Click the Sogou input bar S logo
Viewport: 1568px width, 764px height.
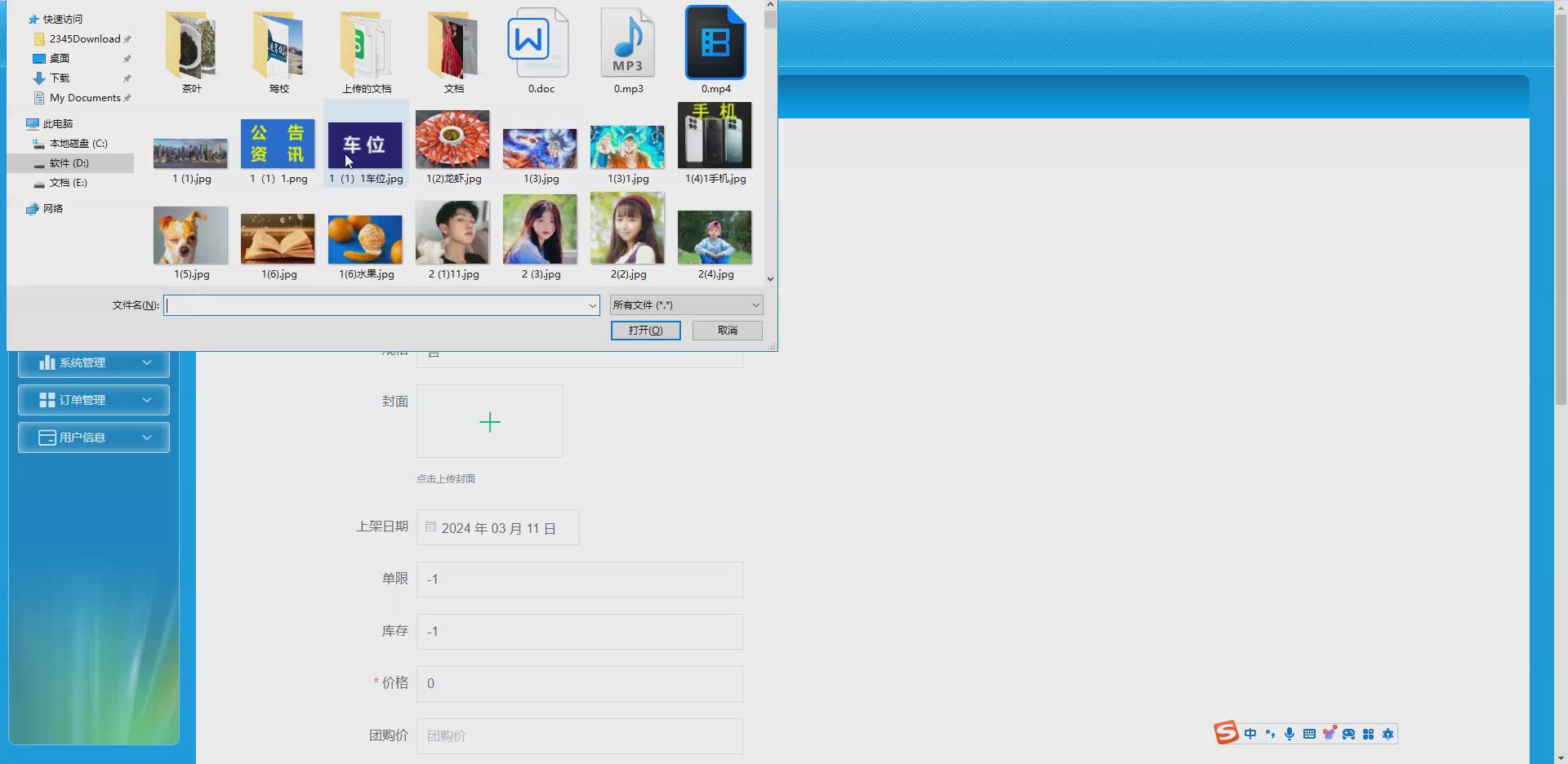point(1226,733)
